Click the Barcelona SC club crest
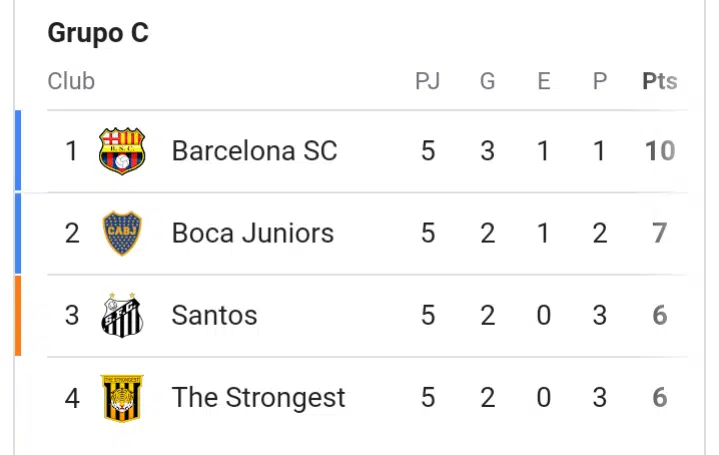 point(122,151)
